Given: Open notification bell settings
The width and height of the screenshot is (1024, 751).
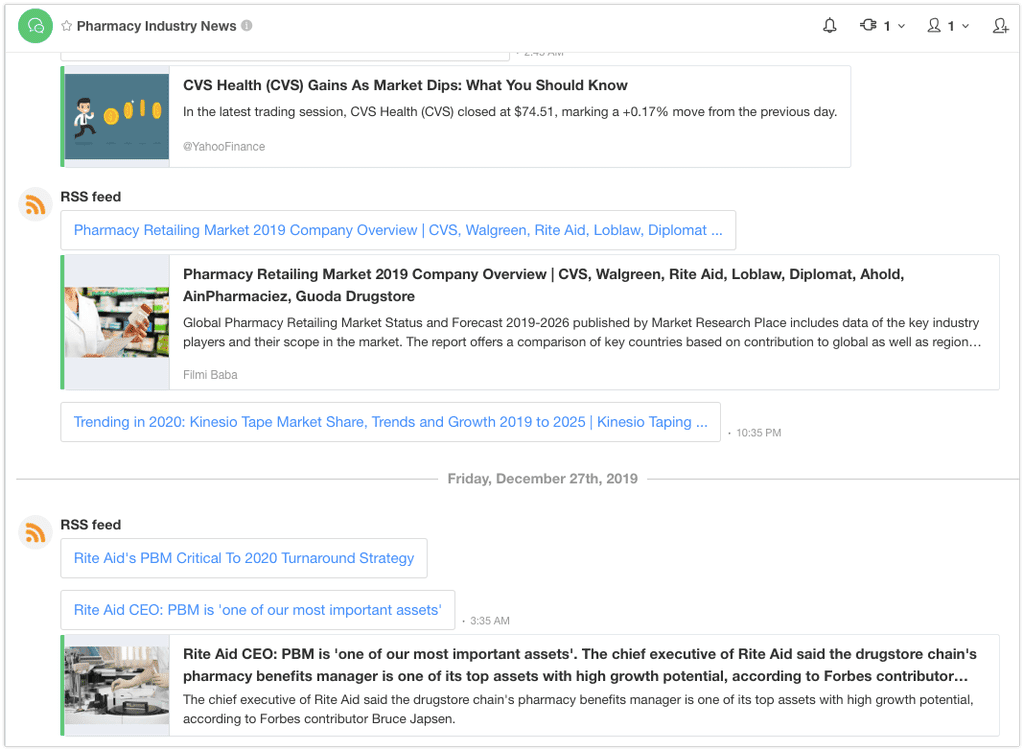Looking at the screenshot, I should 829,25.
